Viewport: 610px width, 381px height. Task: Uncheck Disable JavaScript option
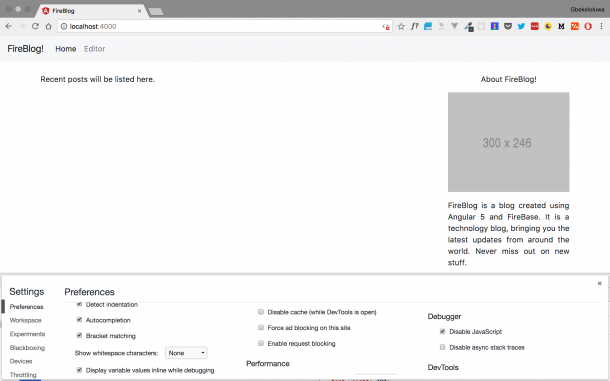442,331
